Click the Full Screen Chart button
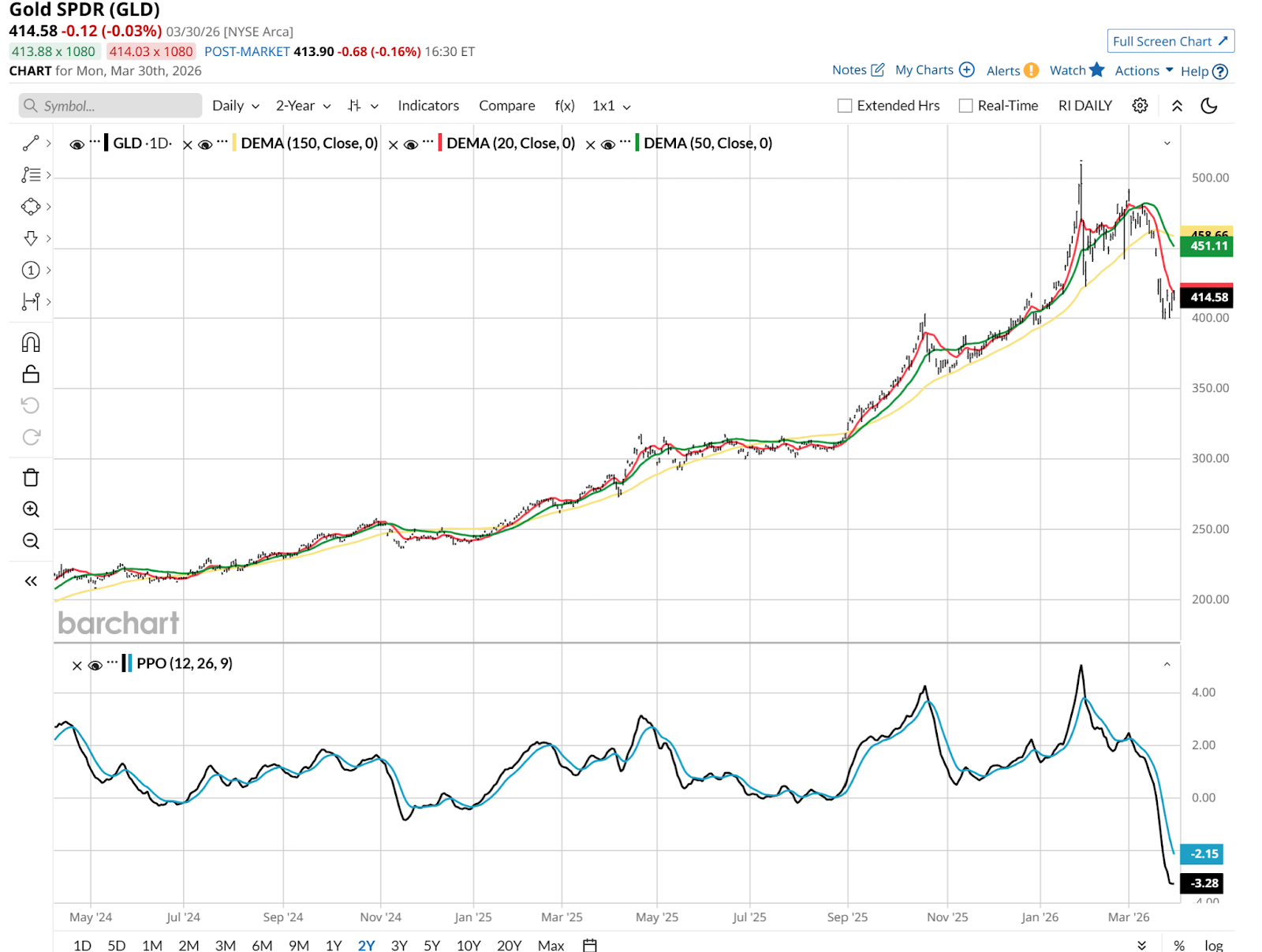Screen dimensions: 1262x952 click(1170, 41)
